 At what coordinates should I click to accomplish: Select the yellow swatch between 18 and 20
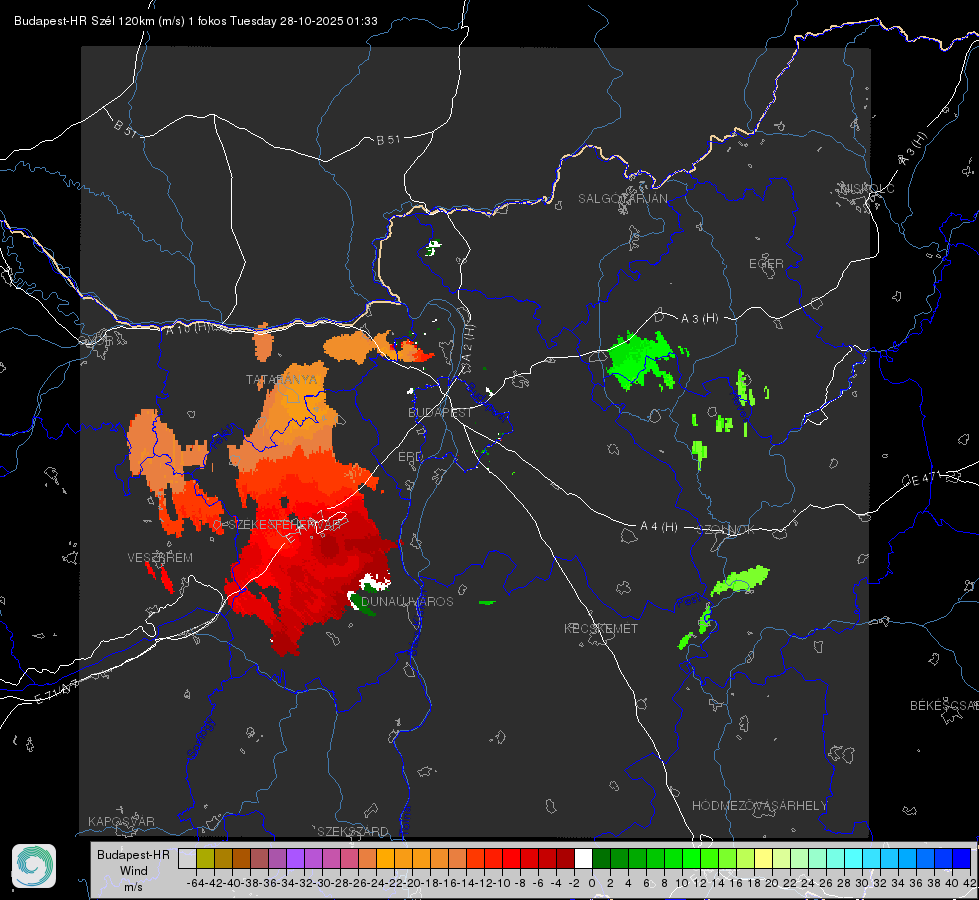tap(764, 858)
